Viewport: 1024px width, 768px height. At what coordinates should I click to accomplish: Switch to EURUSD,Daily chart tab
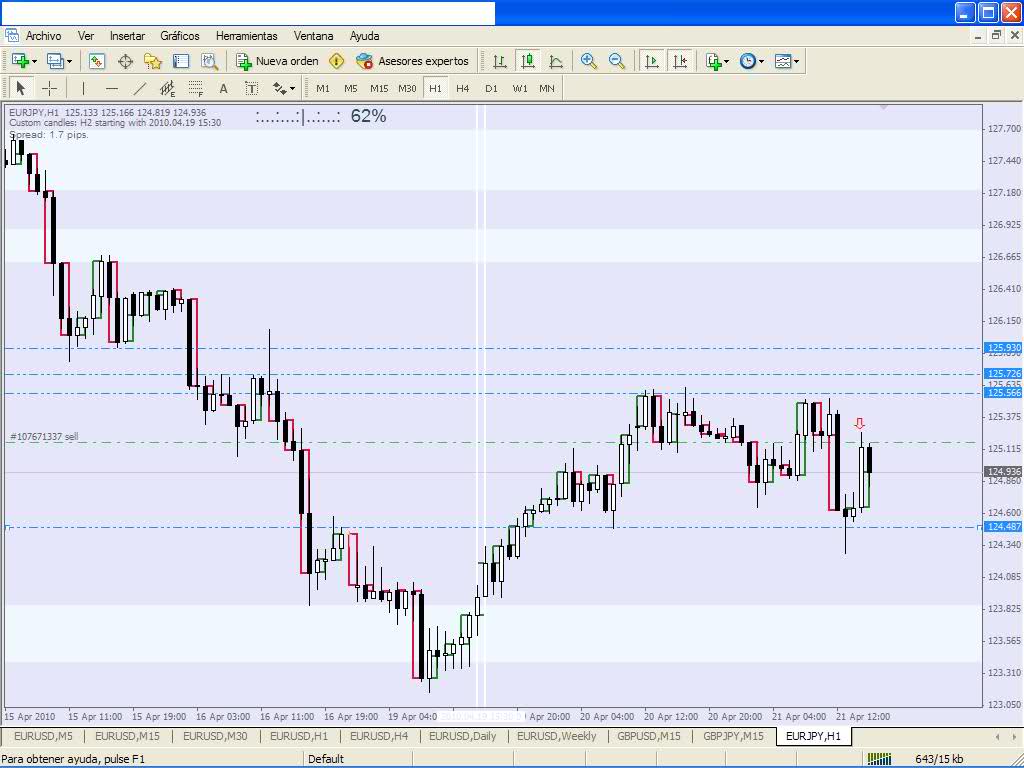click(462, 736)
